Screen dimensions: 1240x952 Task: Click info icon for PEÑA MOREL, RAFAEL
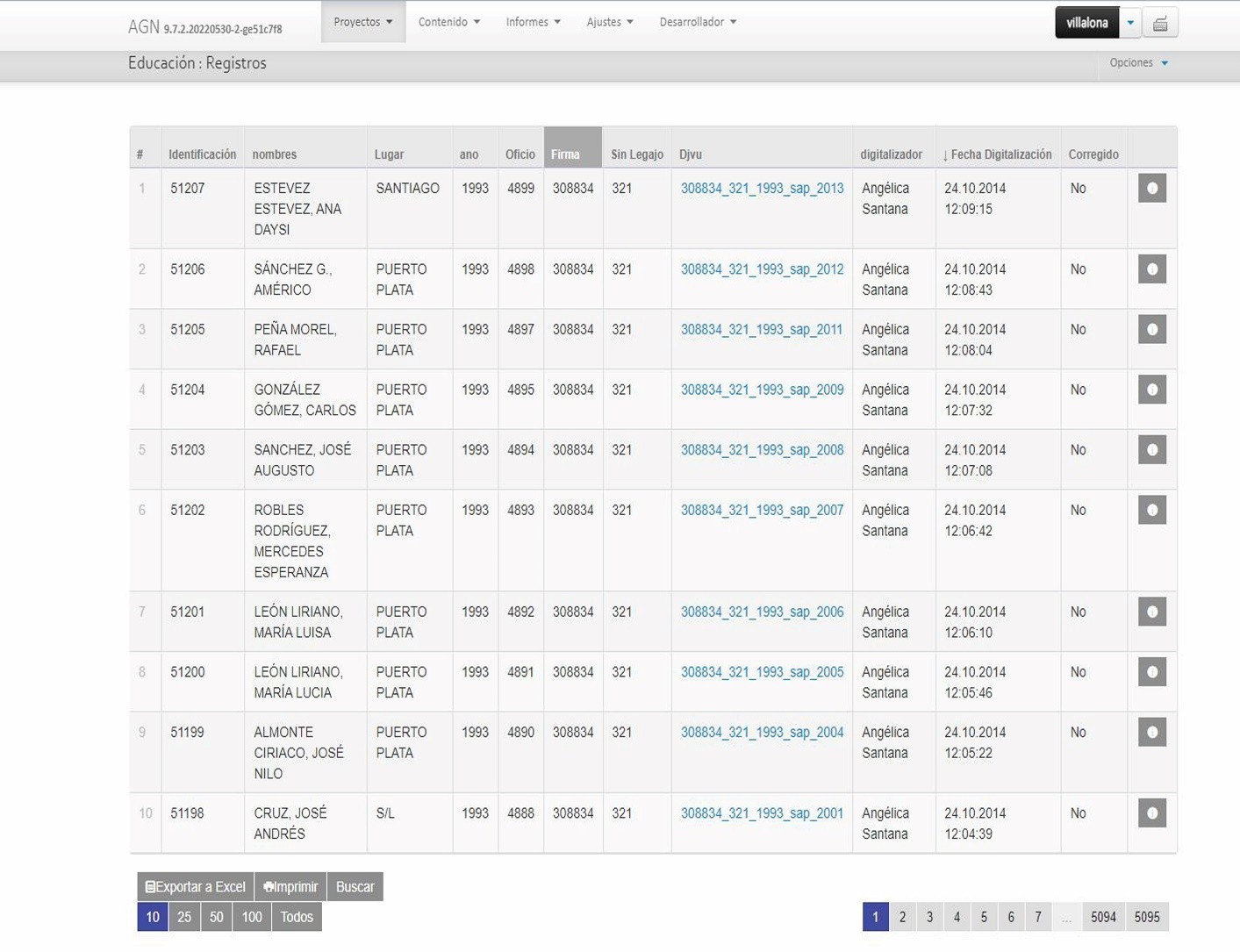point(1151,330)
